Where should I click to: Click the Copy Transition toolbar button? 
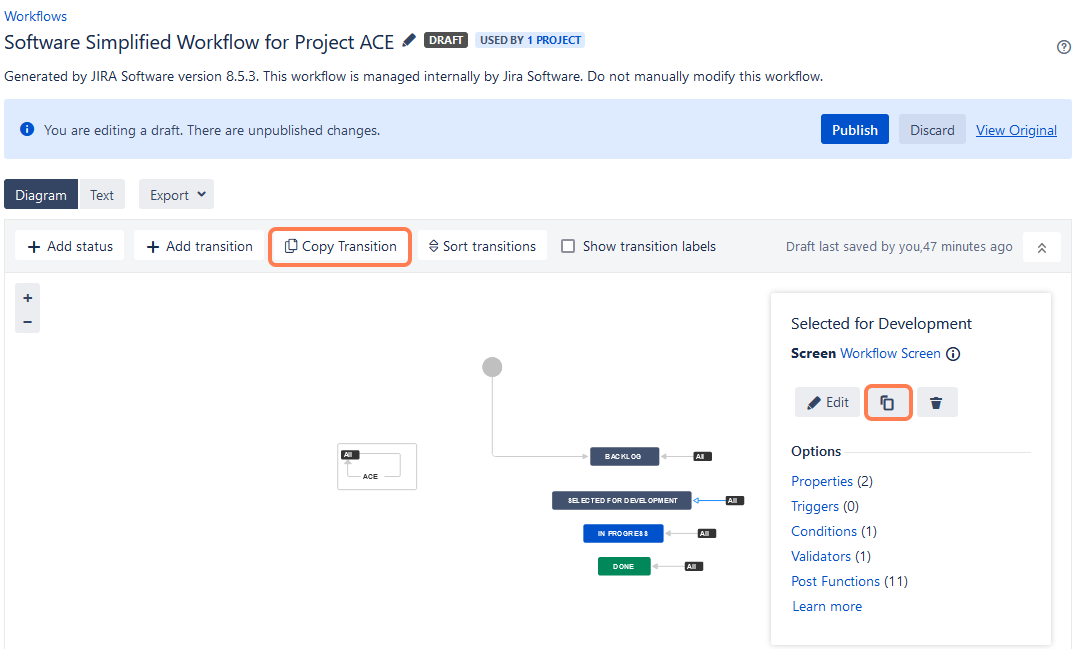click(x=340, y=246)
